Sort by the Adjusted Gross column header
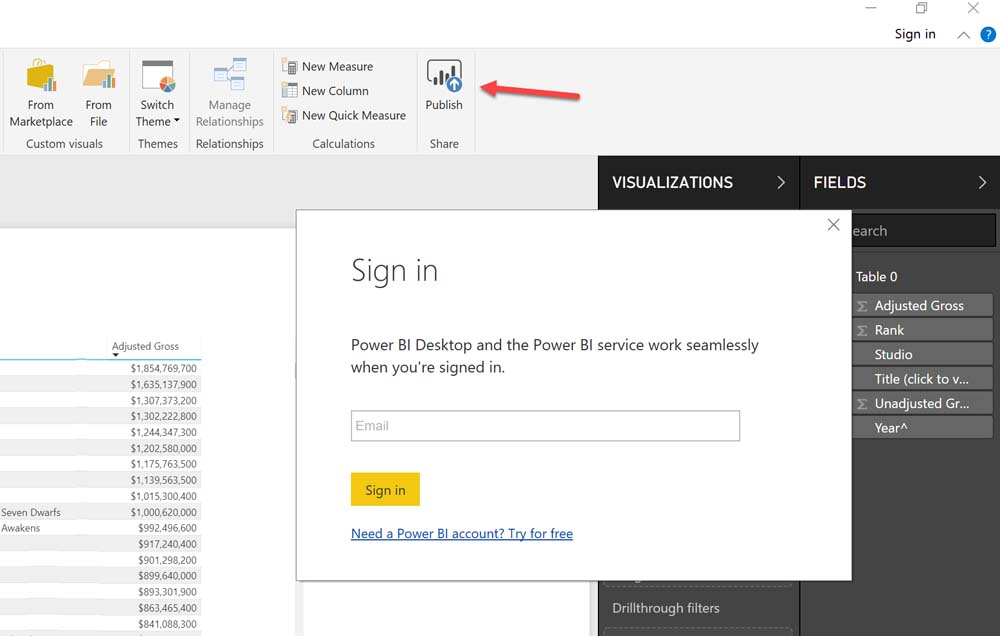 [x=145, y=346]
